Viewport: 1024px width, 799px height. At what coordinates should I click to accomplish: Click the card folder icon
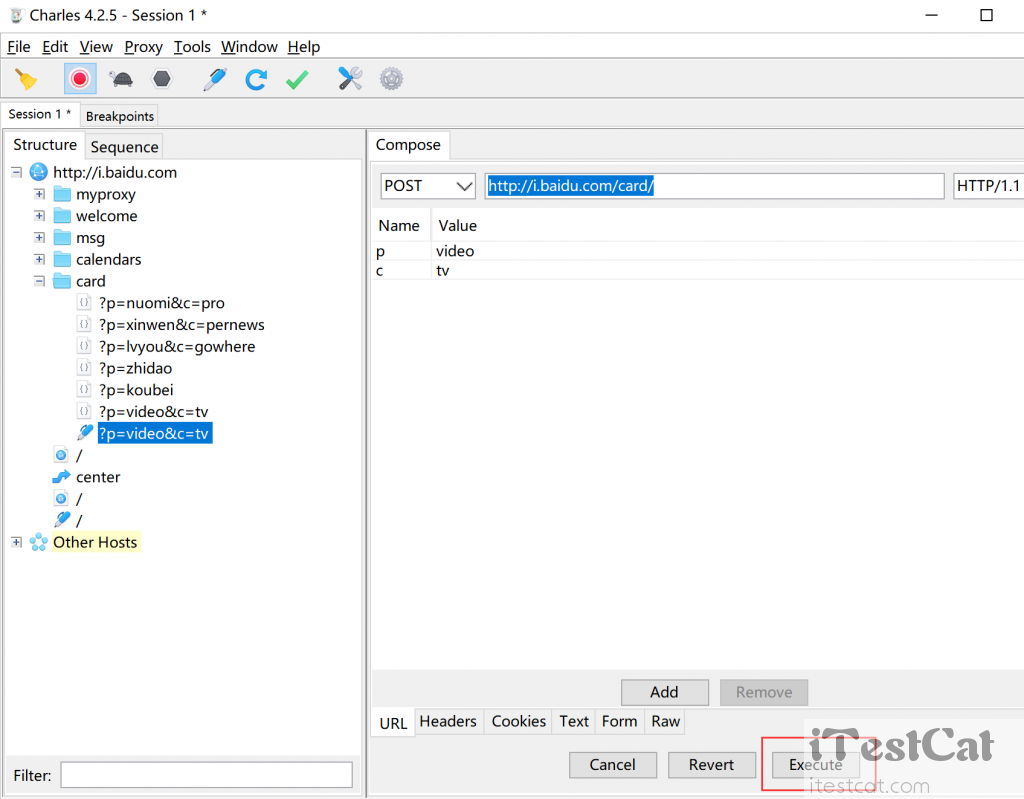(62, 281)
